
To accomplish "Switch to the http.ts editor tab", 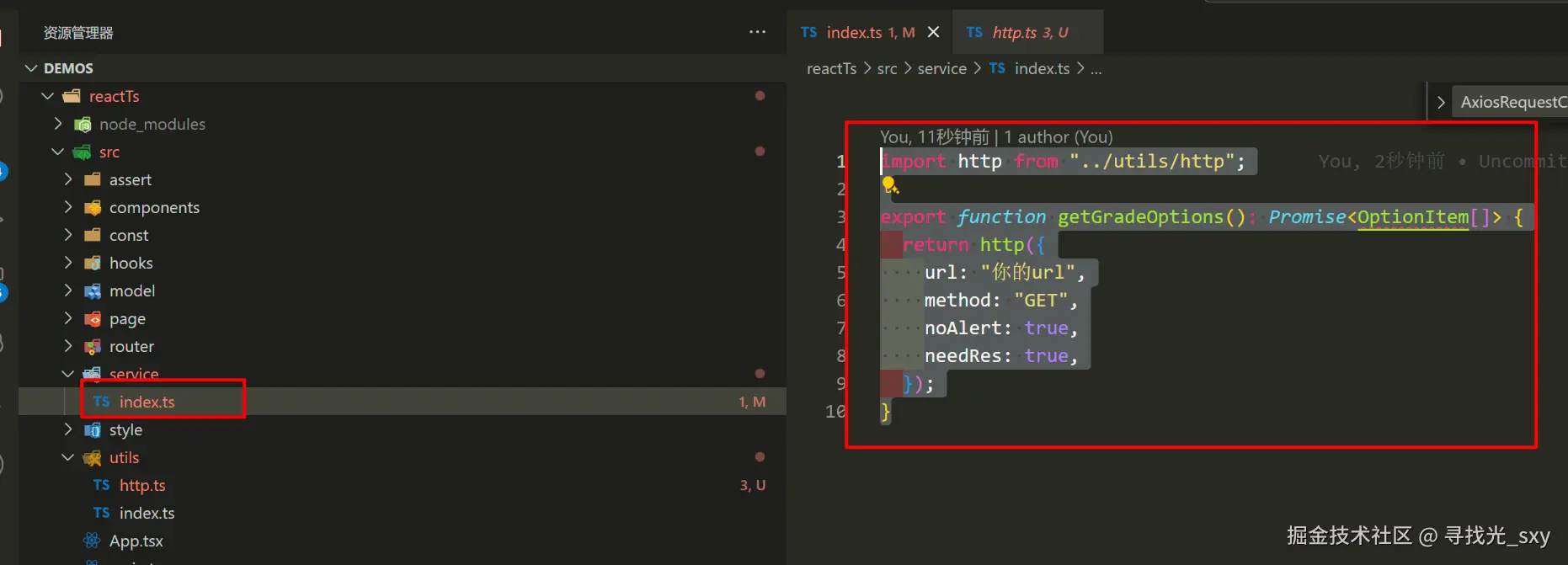I will click(1027, 32).
